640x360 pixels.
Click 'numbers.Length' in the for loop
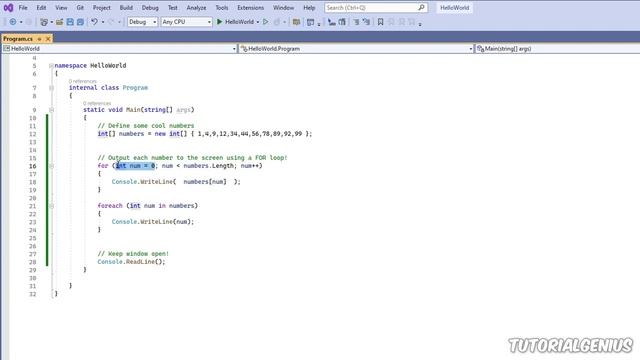point(208,166)
